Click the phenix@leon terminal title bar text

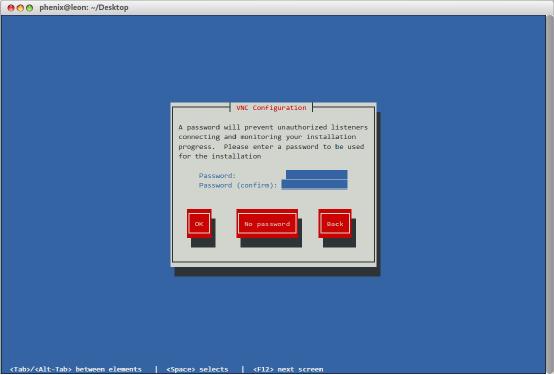pyautogui.click(x=84, y=7)
